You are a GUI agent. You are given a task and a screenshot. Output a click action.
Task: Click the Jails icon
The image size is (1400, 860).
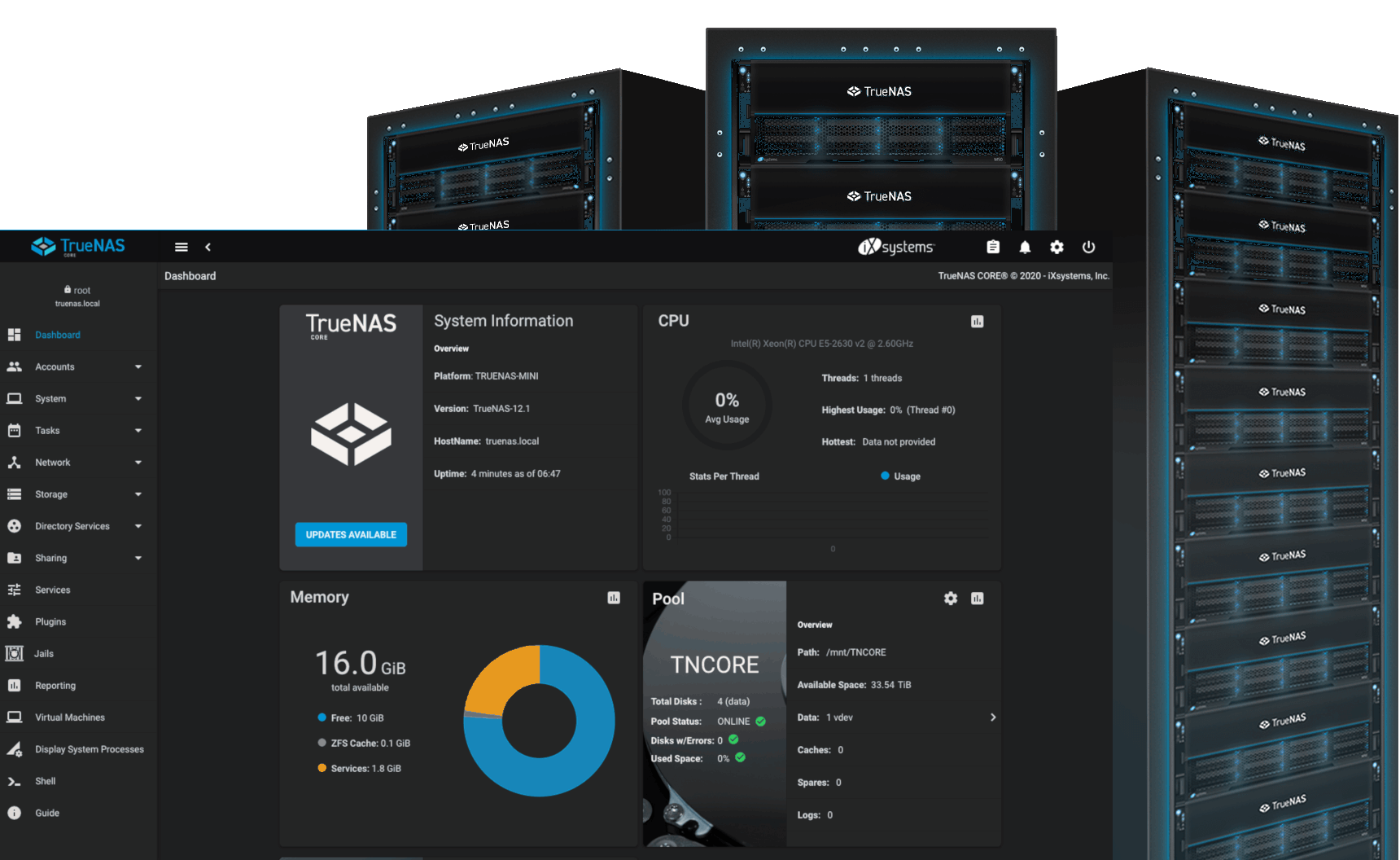(14, 653)
